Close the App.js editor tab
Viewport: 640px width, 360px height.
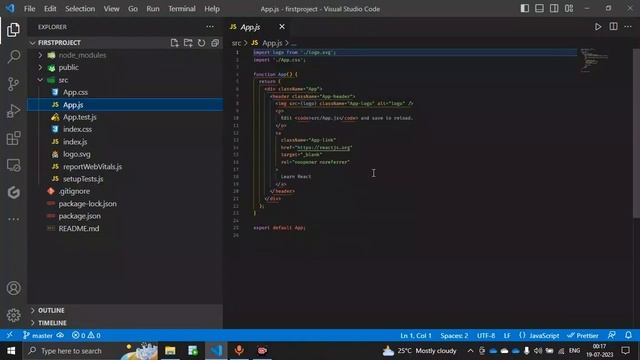pyautogui.click(x=282, y=27)
